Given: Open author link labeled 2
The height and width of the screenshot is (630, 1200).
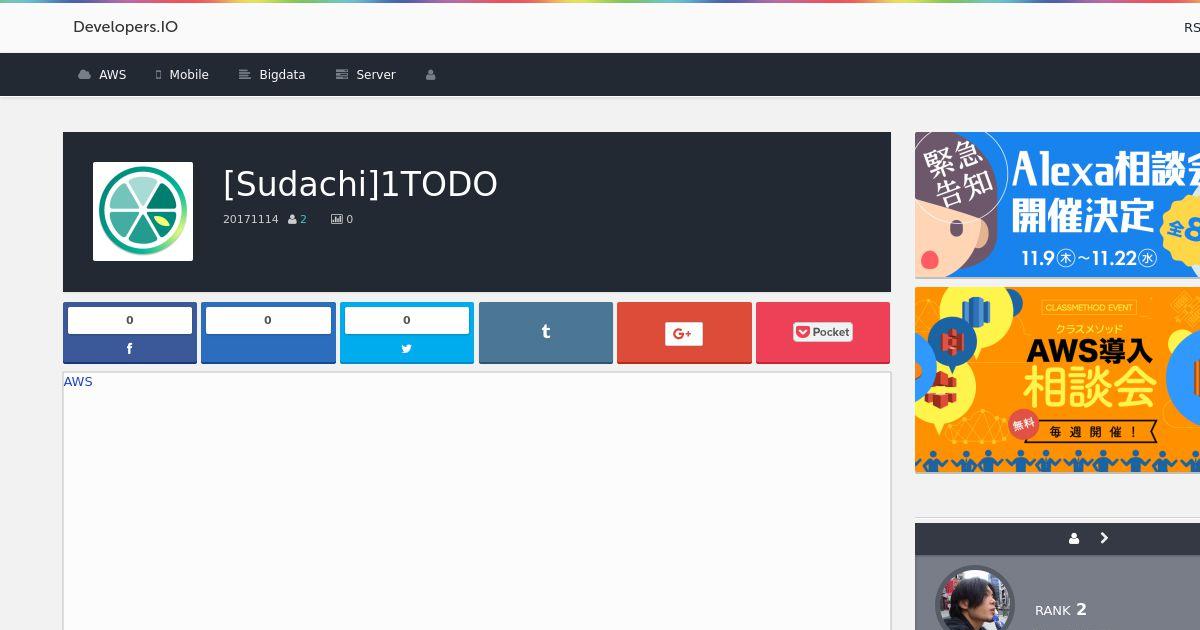Looking at the screenshot, I should 303,219.
